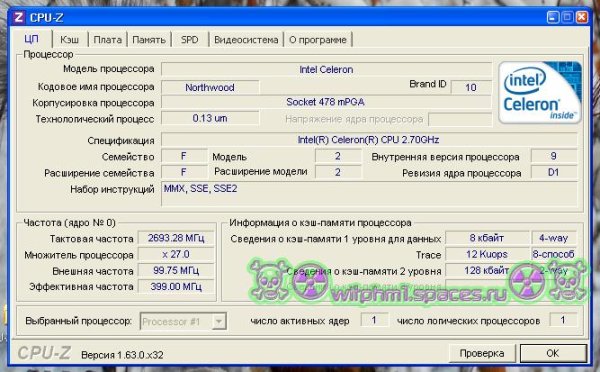The width and height of the screenshot is (600, 372).
Task: Click the Семейство value F
Action: (184, 156)
